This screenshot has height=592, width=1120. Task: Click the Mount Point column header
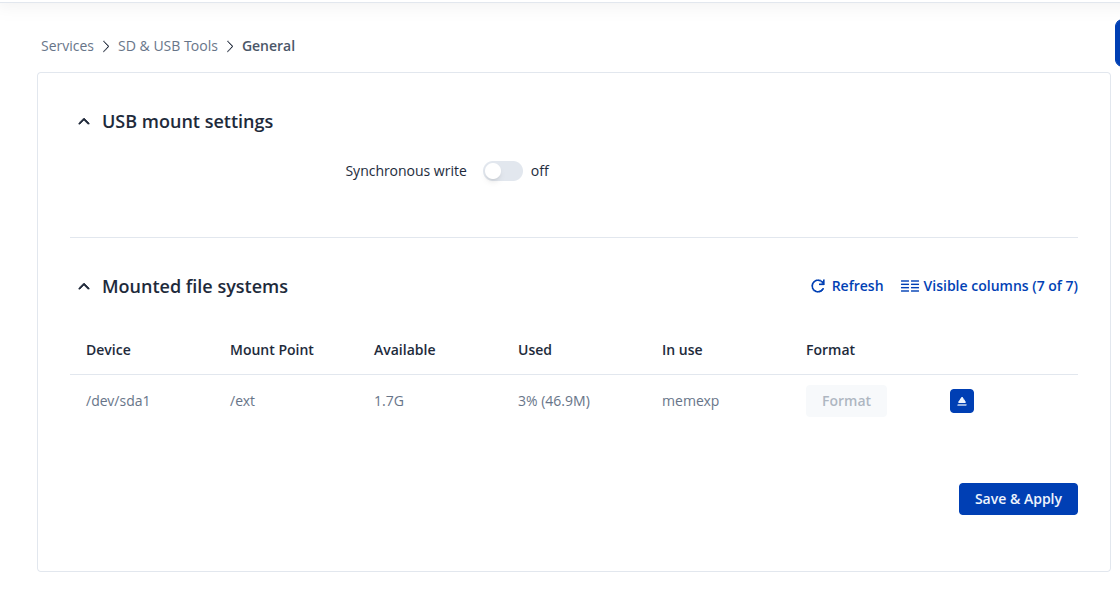pyautogui.click(x=271, y=350)
